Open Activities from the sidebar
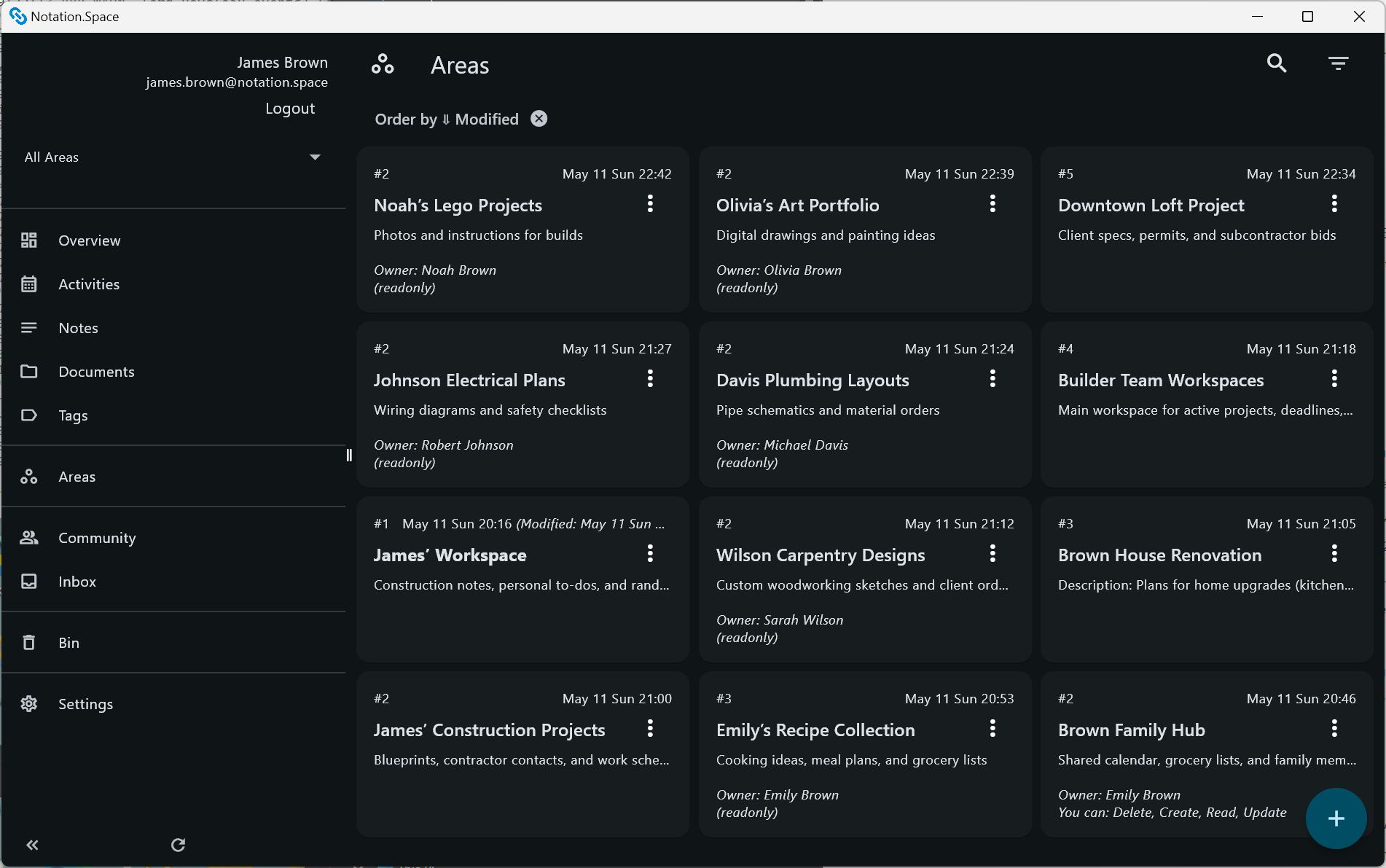Screen dimensions: 1386x868 pos(89,284)
